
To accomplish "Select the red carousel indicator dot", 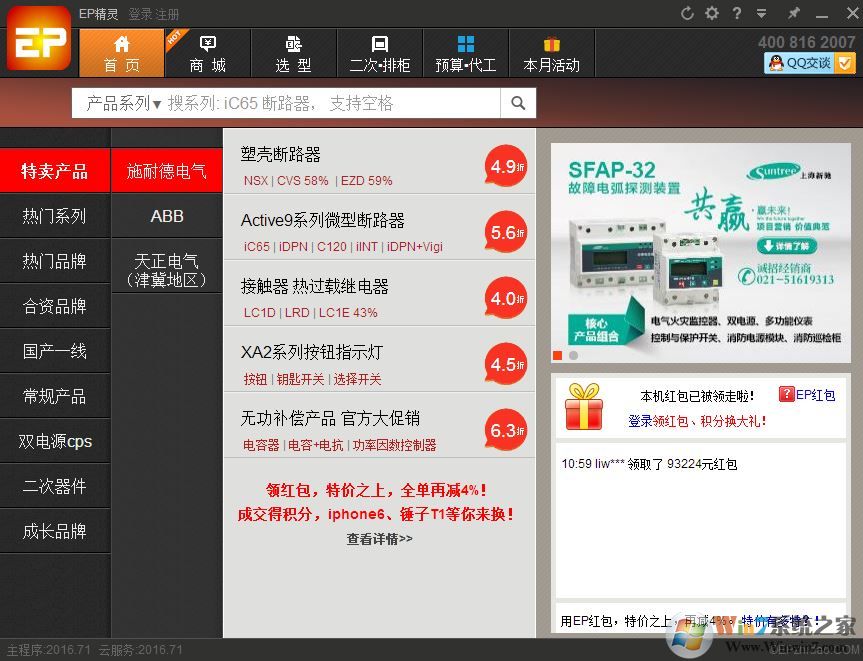I will (557, 355).
